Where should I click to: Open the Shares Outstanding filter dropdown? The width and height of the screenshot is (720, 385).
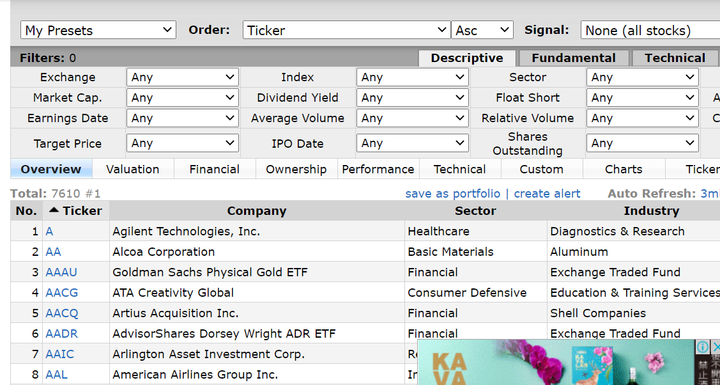tap(642, 143)
